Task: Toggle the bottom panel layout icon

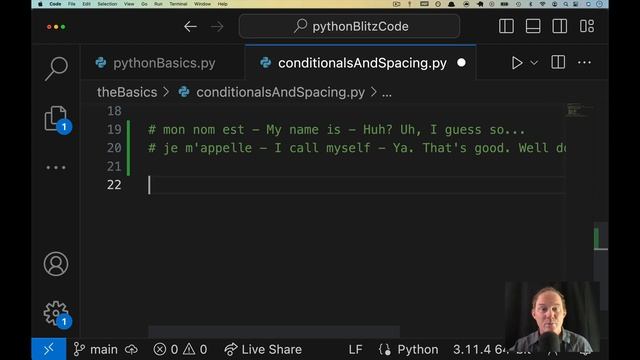Action: pos(533,26)
